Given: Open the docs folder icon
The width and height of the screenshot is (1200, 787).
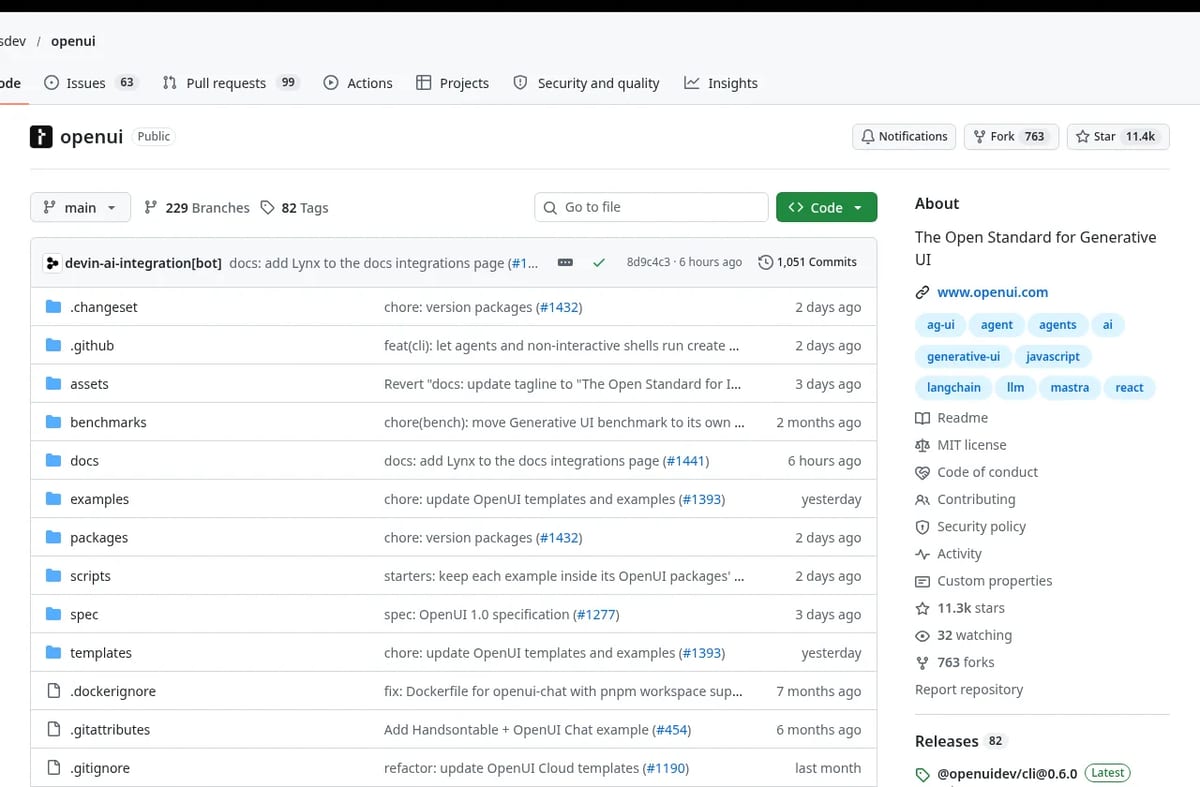Looking at the screenshot, I should (54, 461).
